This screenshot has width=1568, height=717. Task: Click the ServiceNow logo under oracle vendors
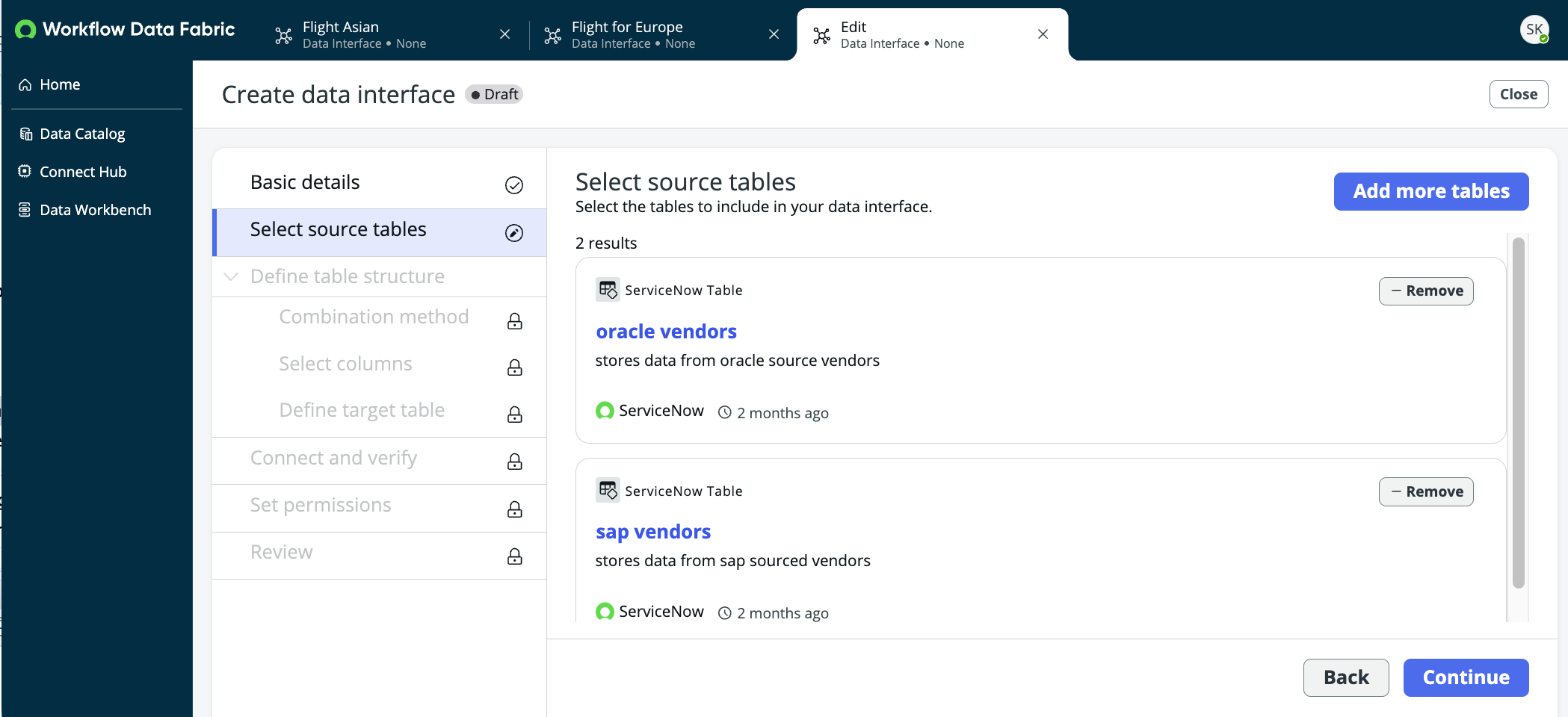point(605,411)
